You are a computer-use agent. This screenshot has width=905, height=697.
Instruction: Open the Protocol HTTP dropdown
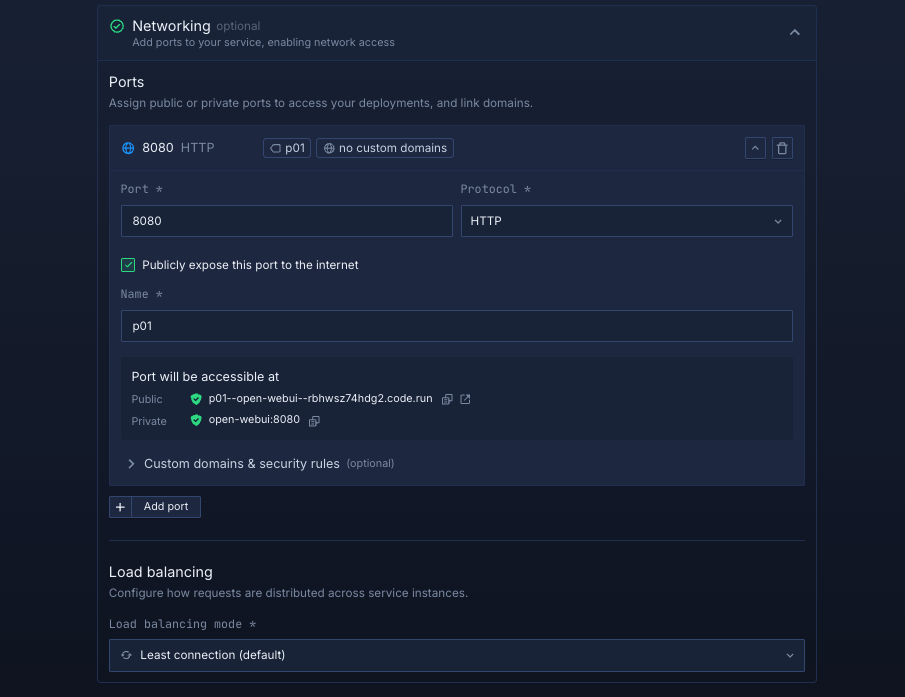[626, 221]
